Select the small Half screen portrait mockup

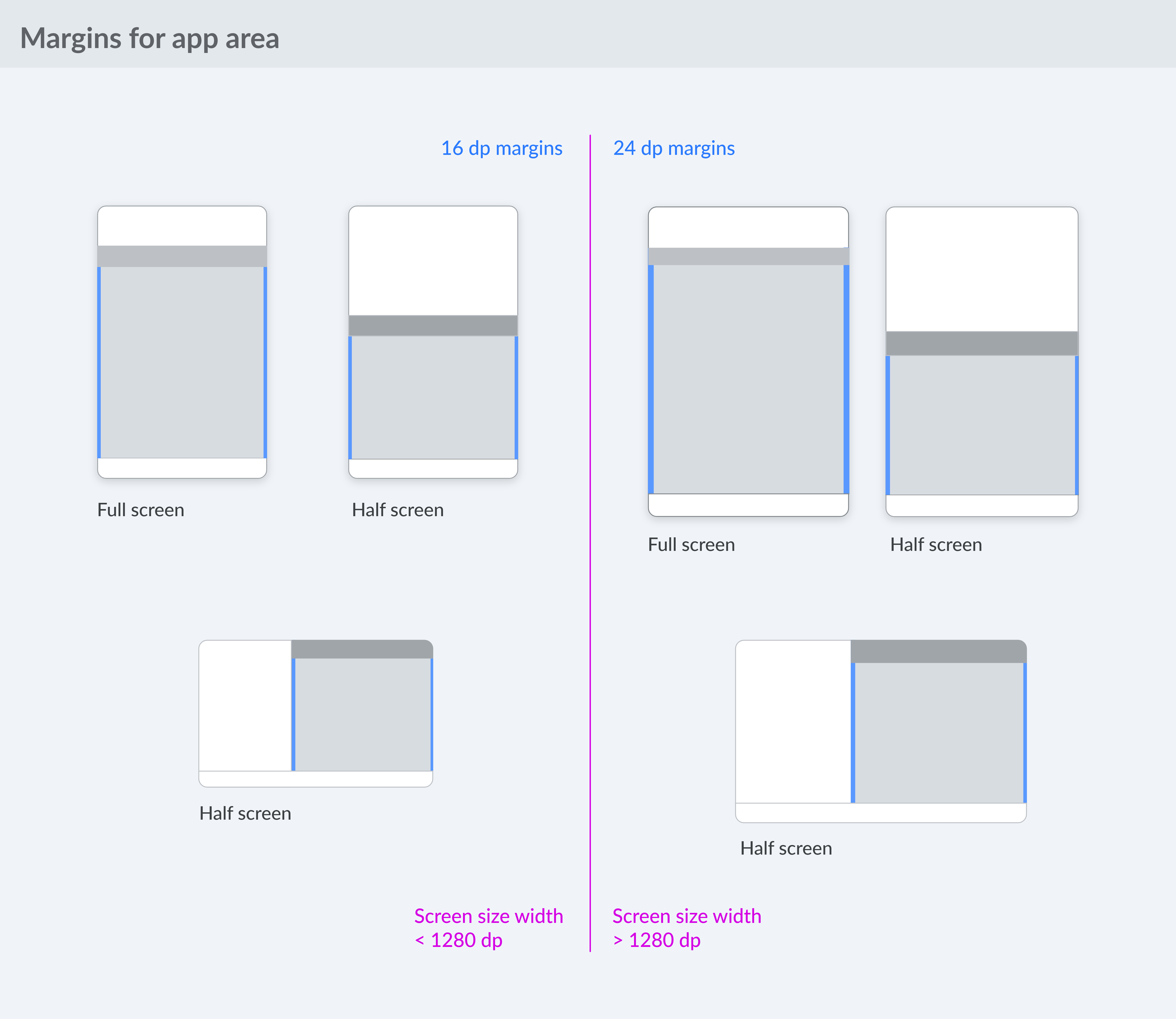(433, 342)
